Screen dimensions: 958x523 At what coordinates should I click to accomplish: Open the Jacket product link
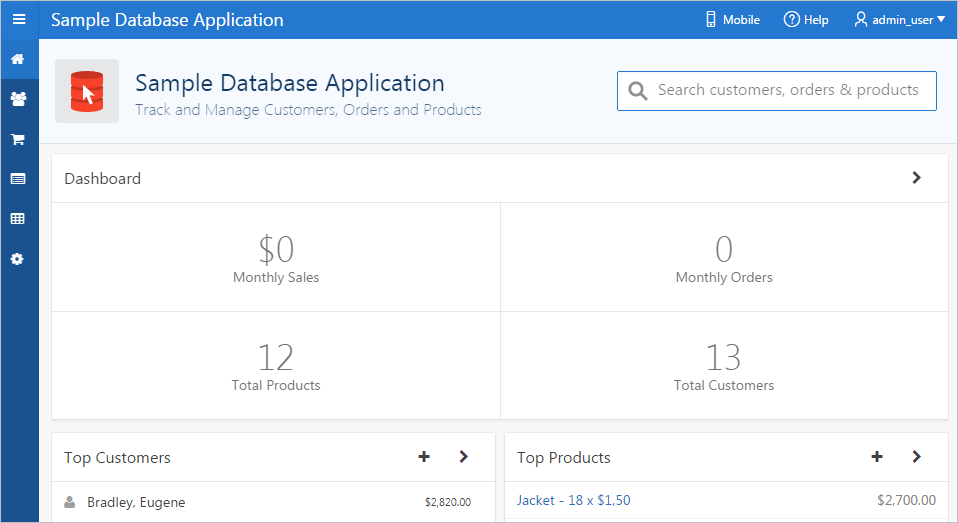573,500
